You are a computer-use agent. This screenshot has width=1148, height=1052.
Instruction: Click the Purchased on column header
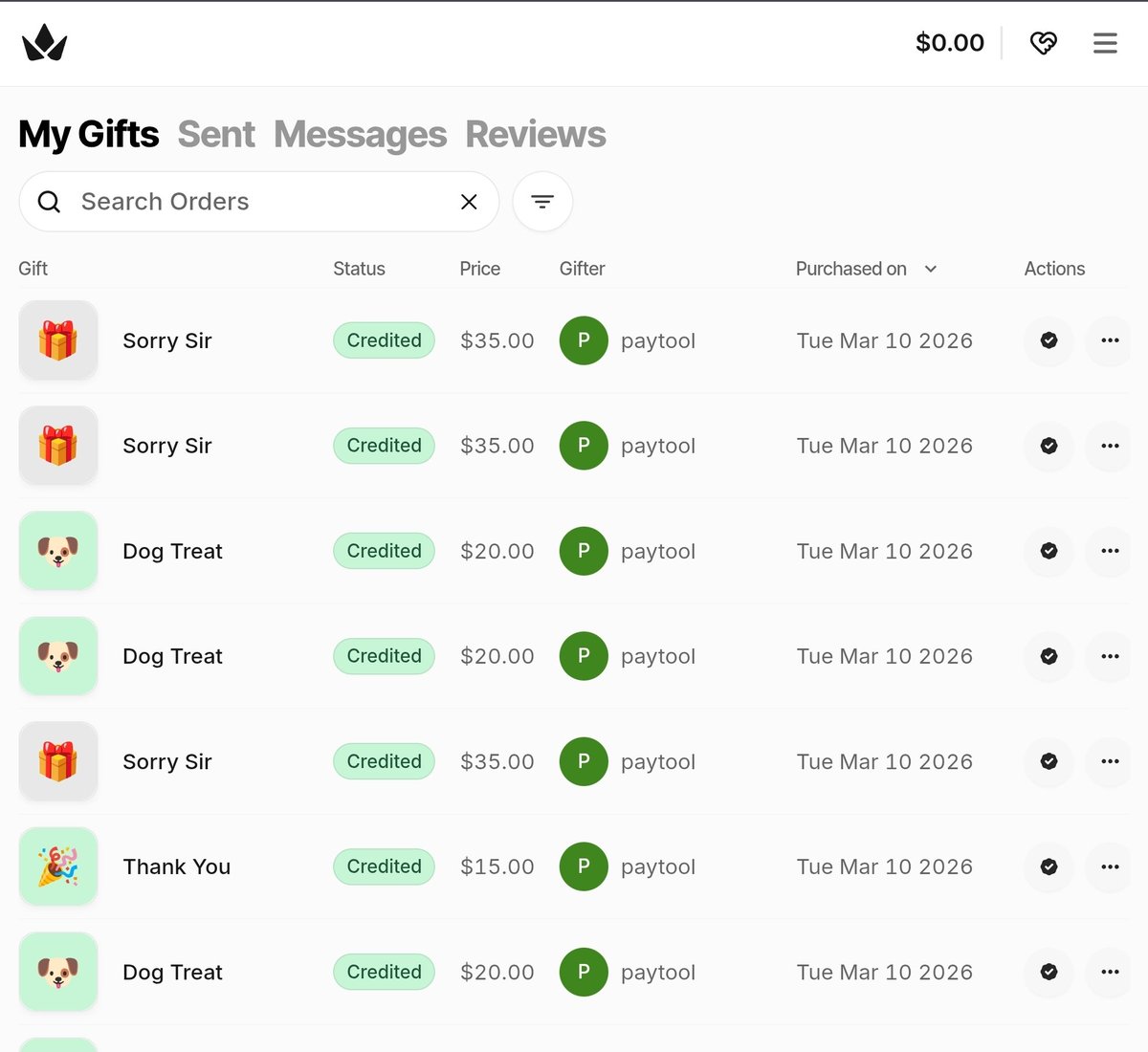pos(851,269)
